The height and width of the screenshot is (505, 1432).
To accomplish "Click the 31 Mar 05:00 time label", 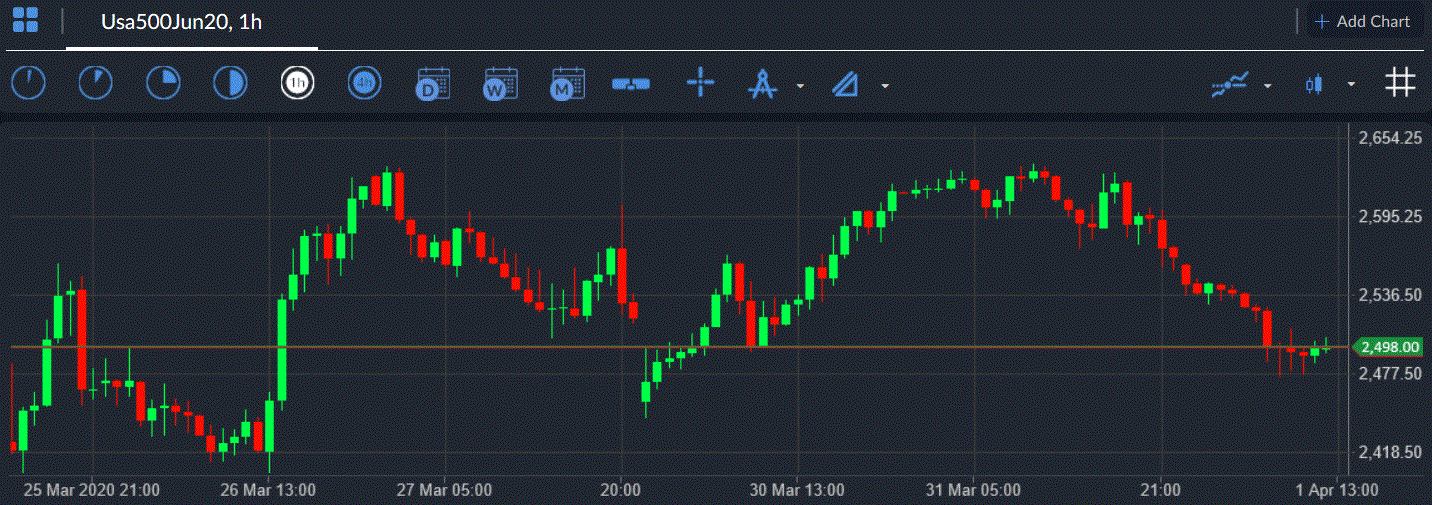I will click(x=972, y=490).
